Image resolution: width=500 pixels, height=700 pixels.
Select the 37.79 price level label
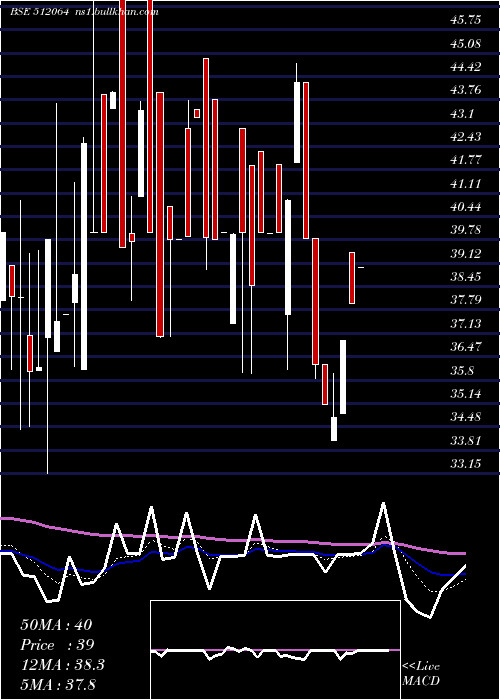coord(466,300)
